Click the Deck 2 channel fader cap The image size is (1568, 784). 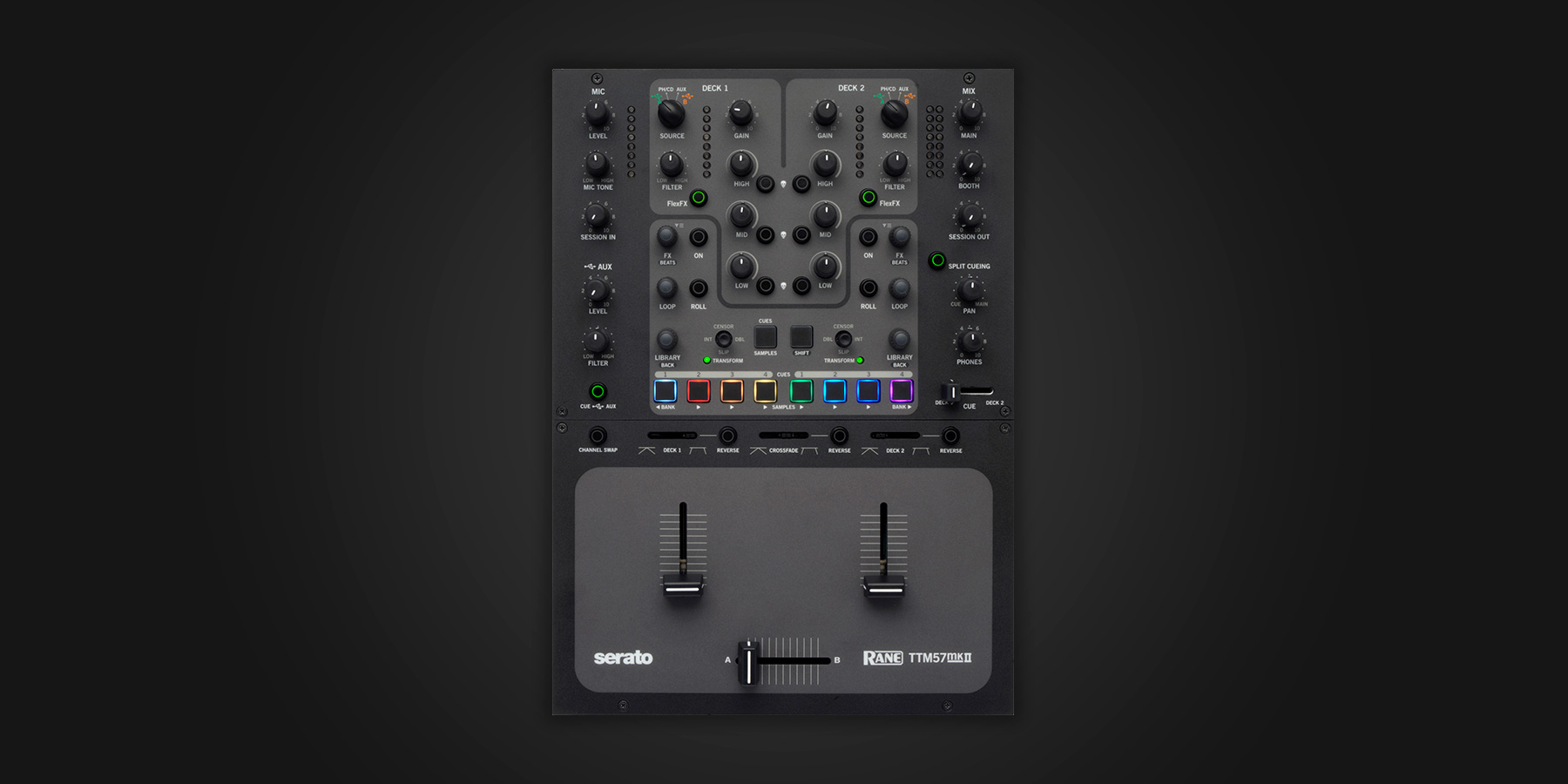(x=883, y=586)
